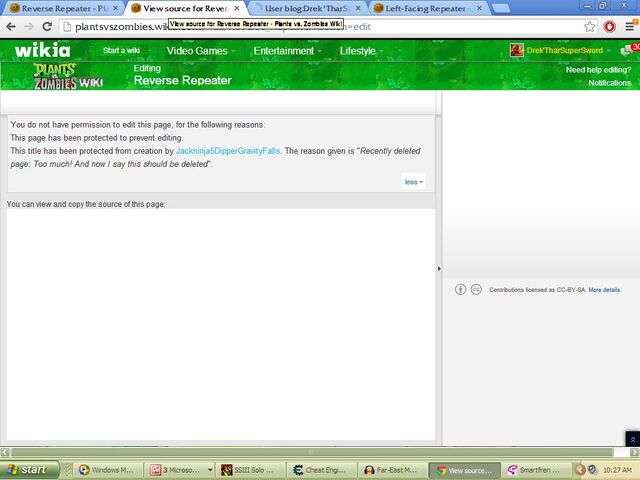This screenshot has width=640, height=480.
Task: Click the horizontal scrollbar track
Action: (x=312, y=452)
